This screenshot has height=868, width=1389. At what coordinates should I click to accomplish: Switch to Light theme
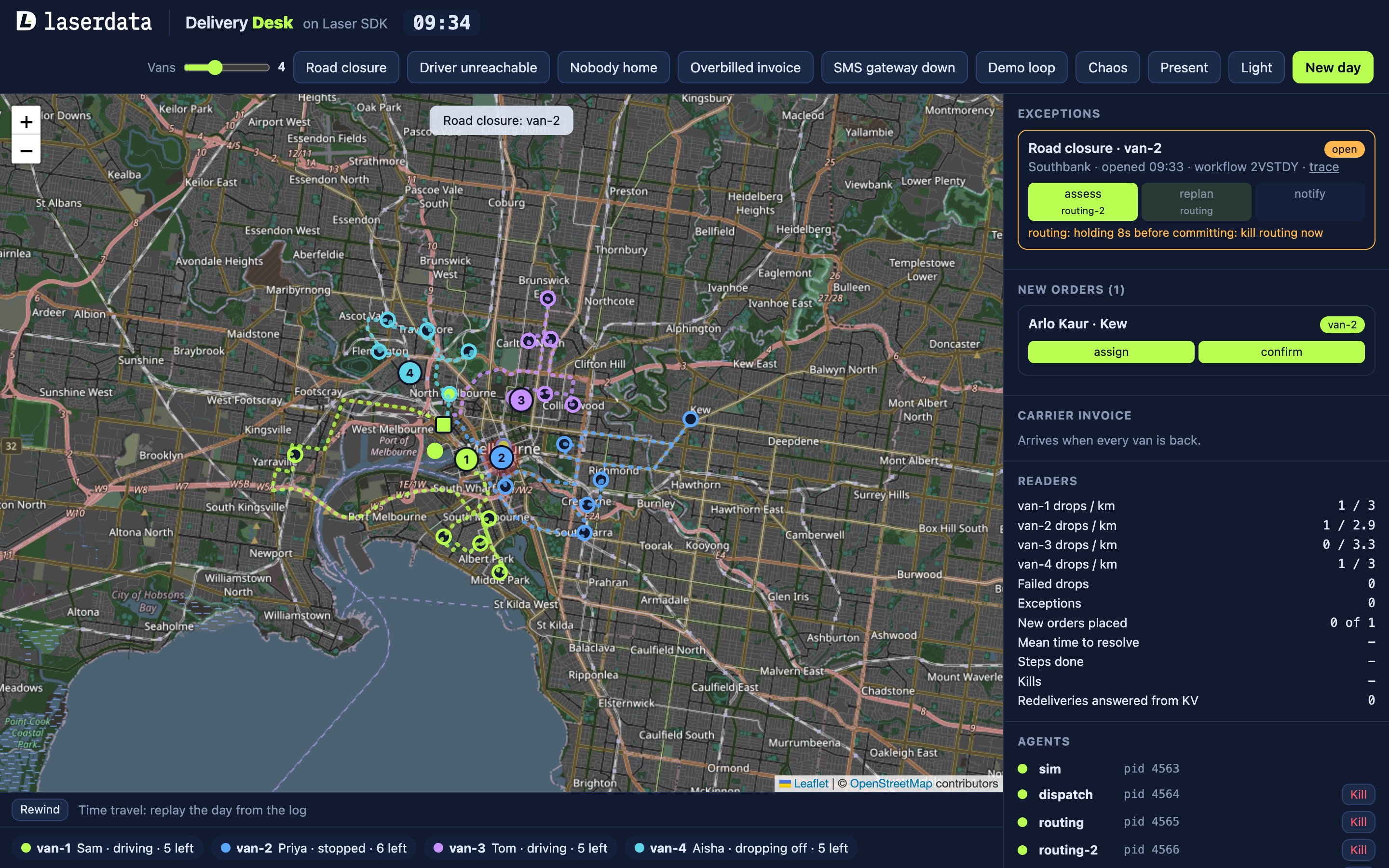1256,67
